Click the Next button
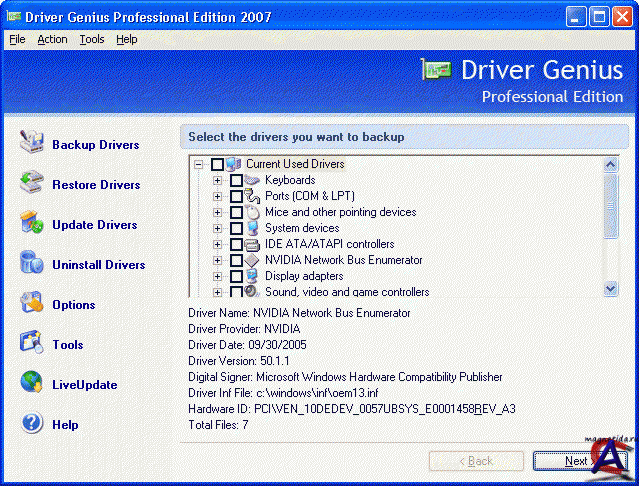639x486 pixels. pyautogui.click(x=577, y=461)
